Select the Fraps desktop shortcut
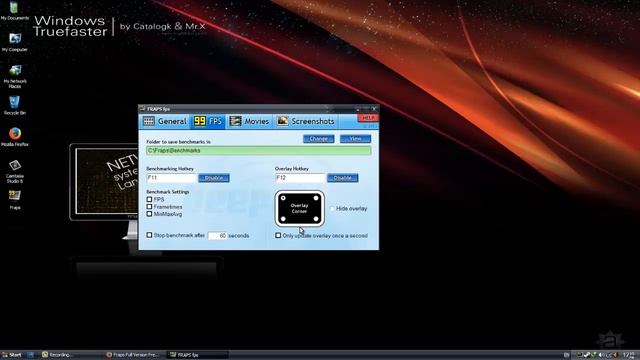Screen dimensions: 640x360 coord(15,200)
